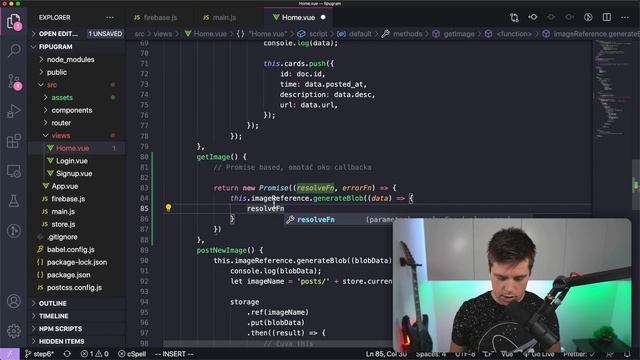
Task: Expand the public folder
Action: [57, 72]
